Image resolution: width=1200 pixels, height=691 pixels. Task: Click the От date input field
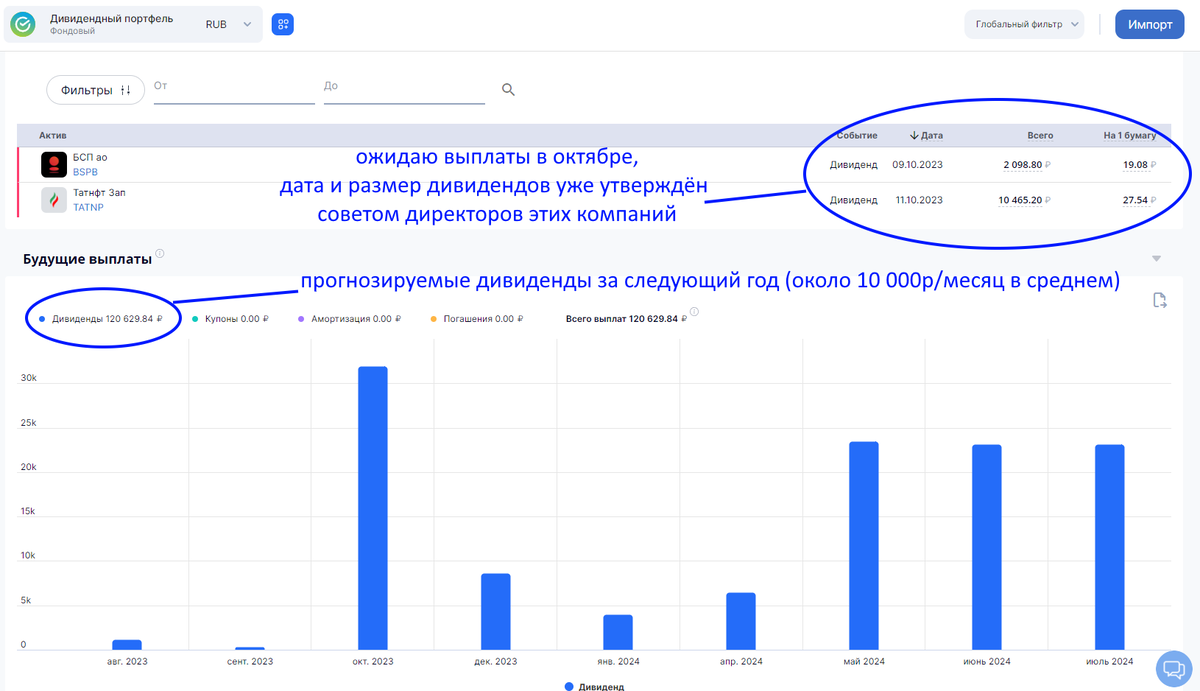(230, 89)
